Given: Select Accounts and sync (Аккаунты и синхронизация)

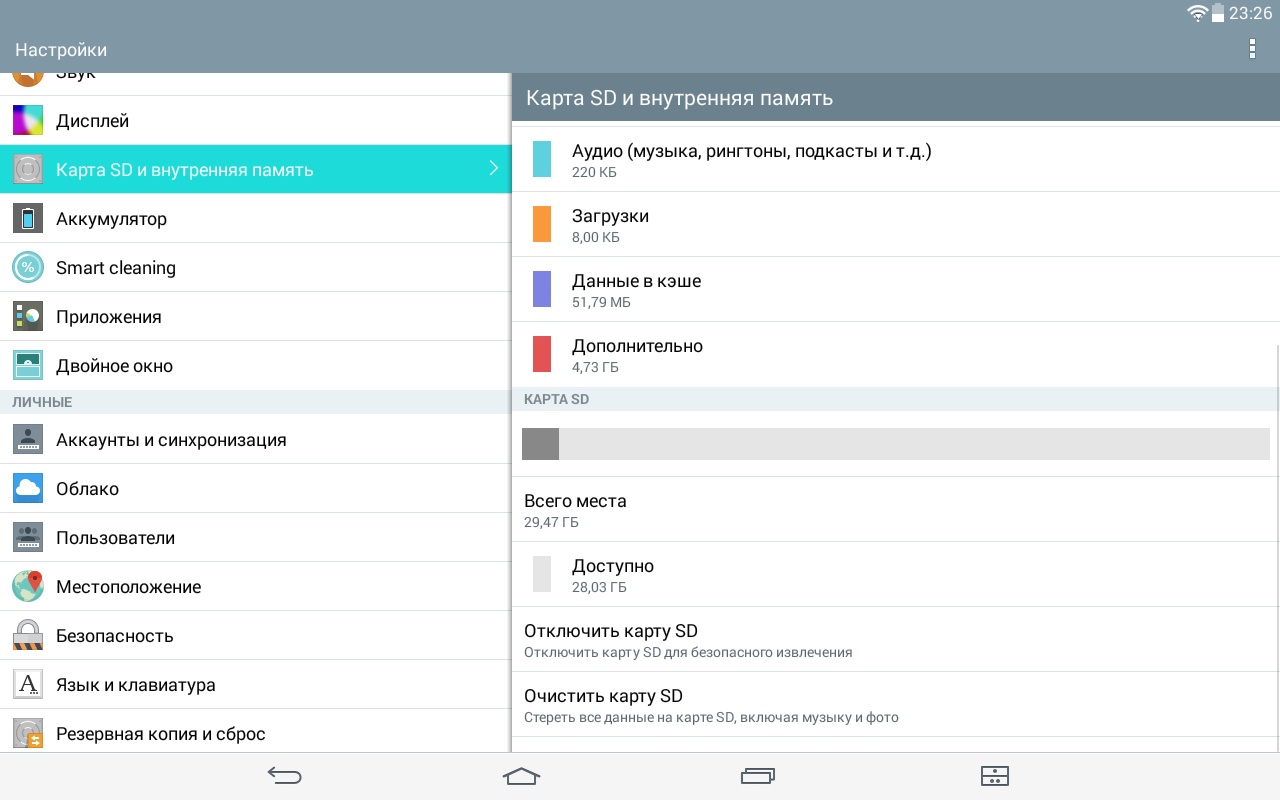Looking at the screenshot, I should (x=171, y=440).
